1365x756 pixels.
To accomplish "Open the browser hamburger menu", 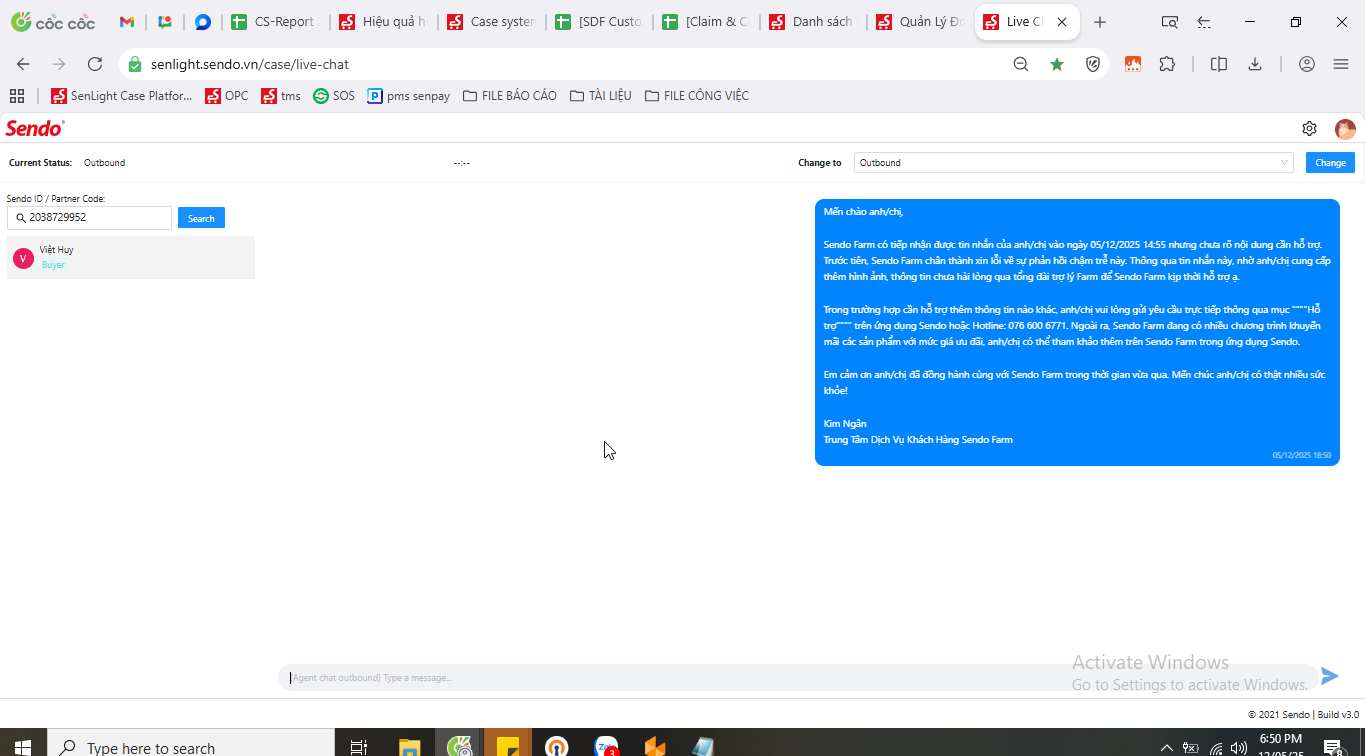I will (1341, 64).
